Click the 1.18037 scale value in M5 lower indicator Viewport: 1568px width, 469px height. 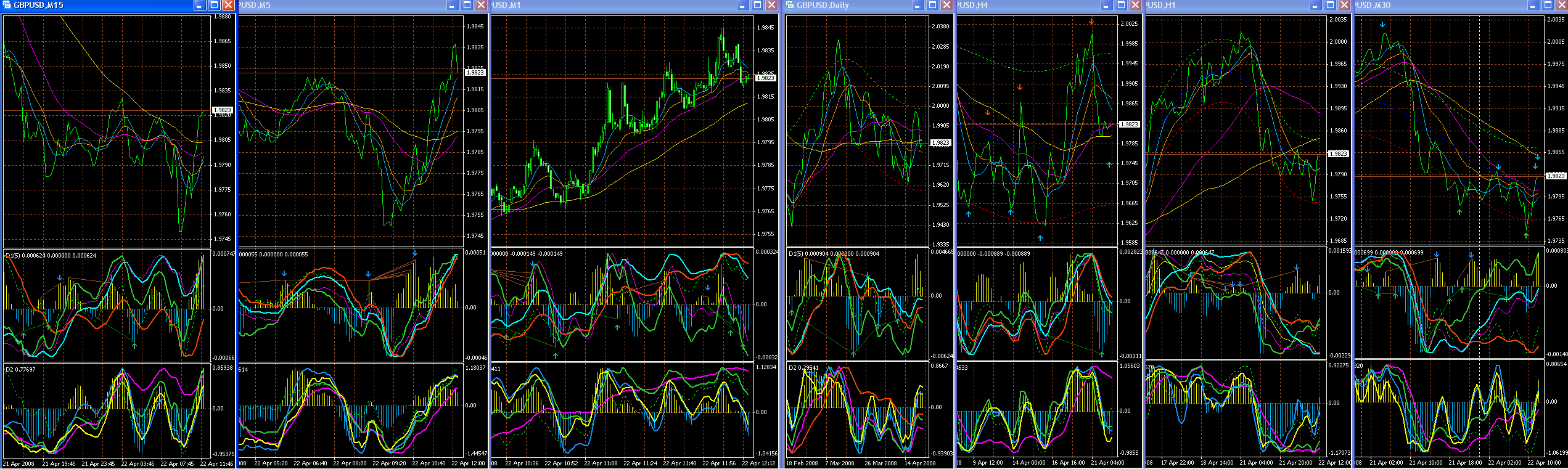(475, 368)
